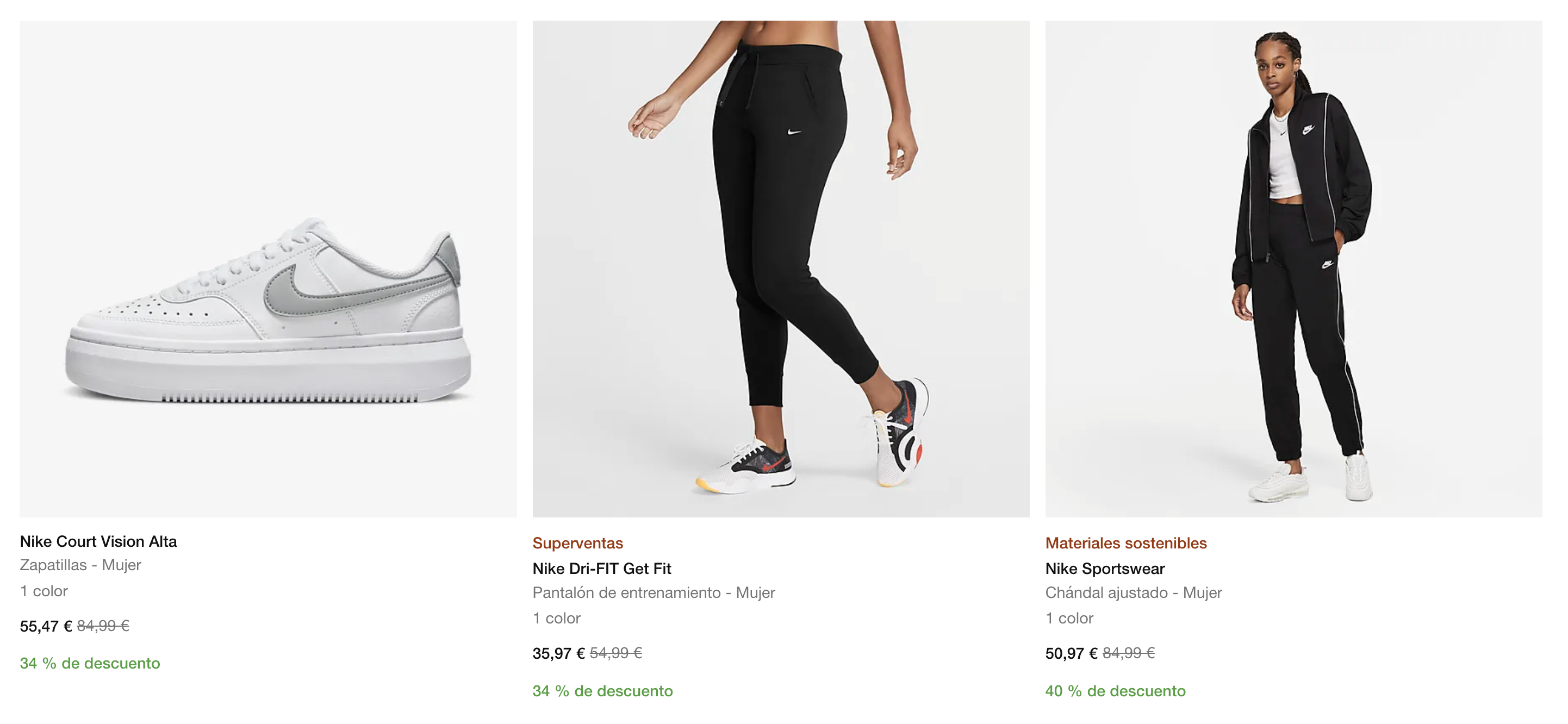
Task: Click discount text under Nike Court Vision Alta
Action: (90, 663)
